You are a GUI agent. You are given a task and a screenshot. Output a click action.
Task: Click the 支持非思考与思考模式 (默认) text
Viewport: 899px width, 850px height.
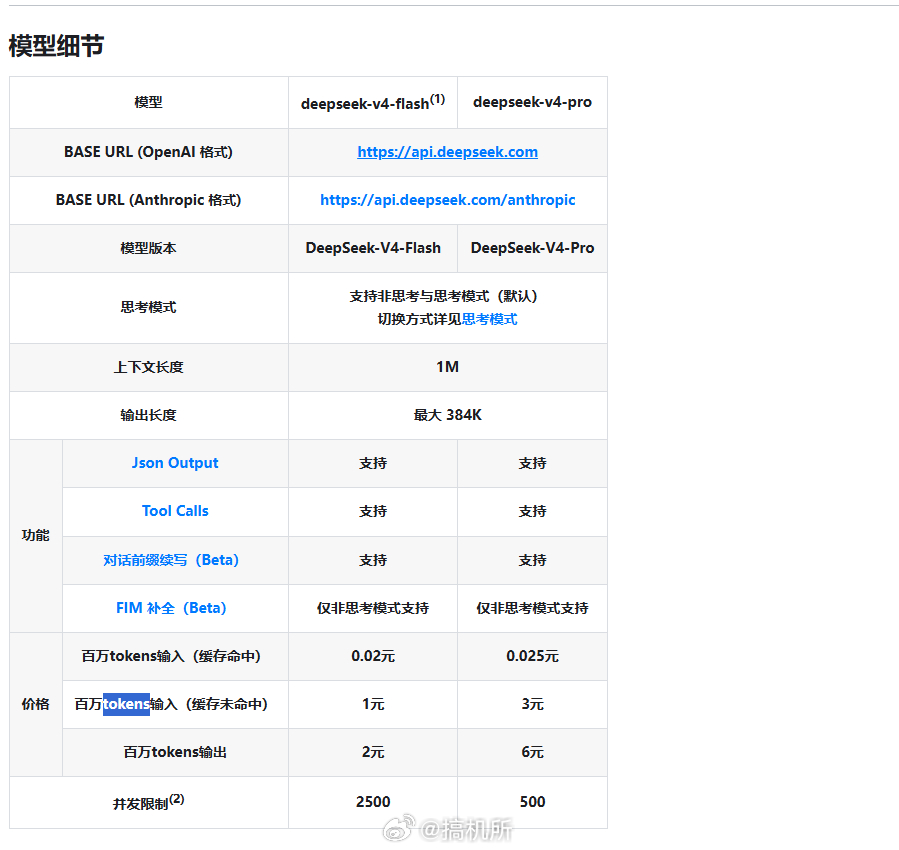443,296
